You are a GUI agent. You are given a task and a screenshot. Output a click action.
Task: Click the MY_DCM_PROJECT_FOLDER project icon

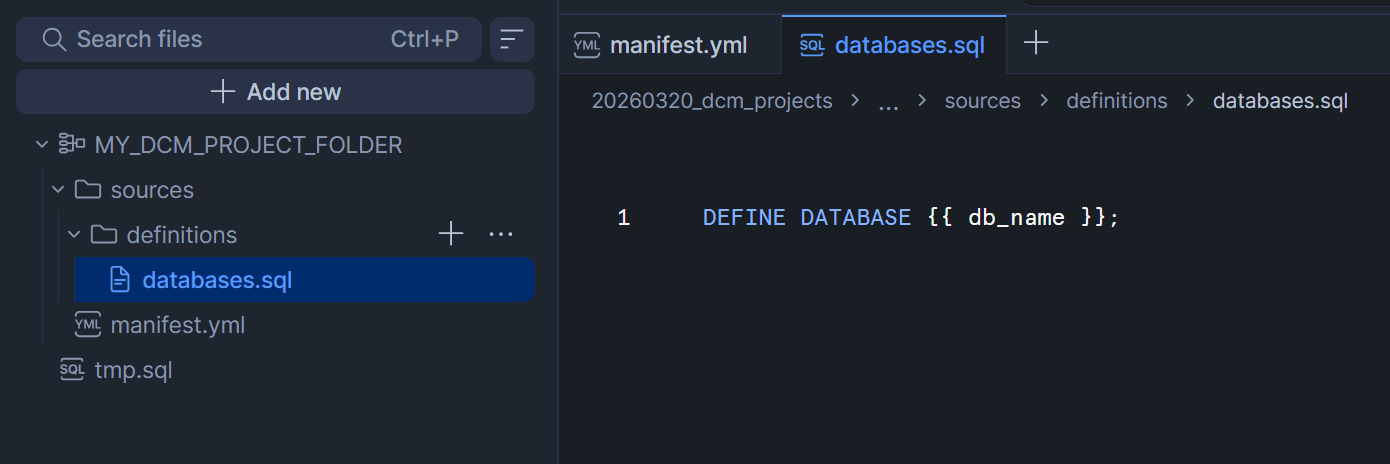coord(72,145)
